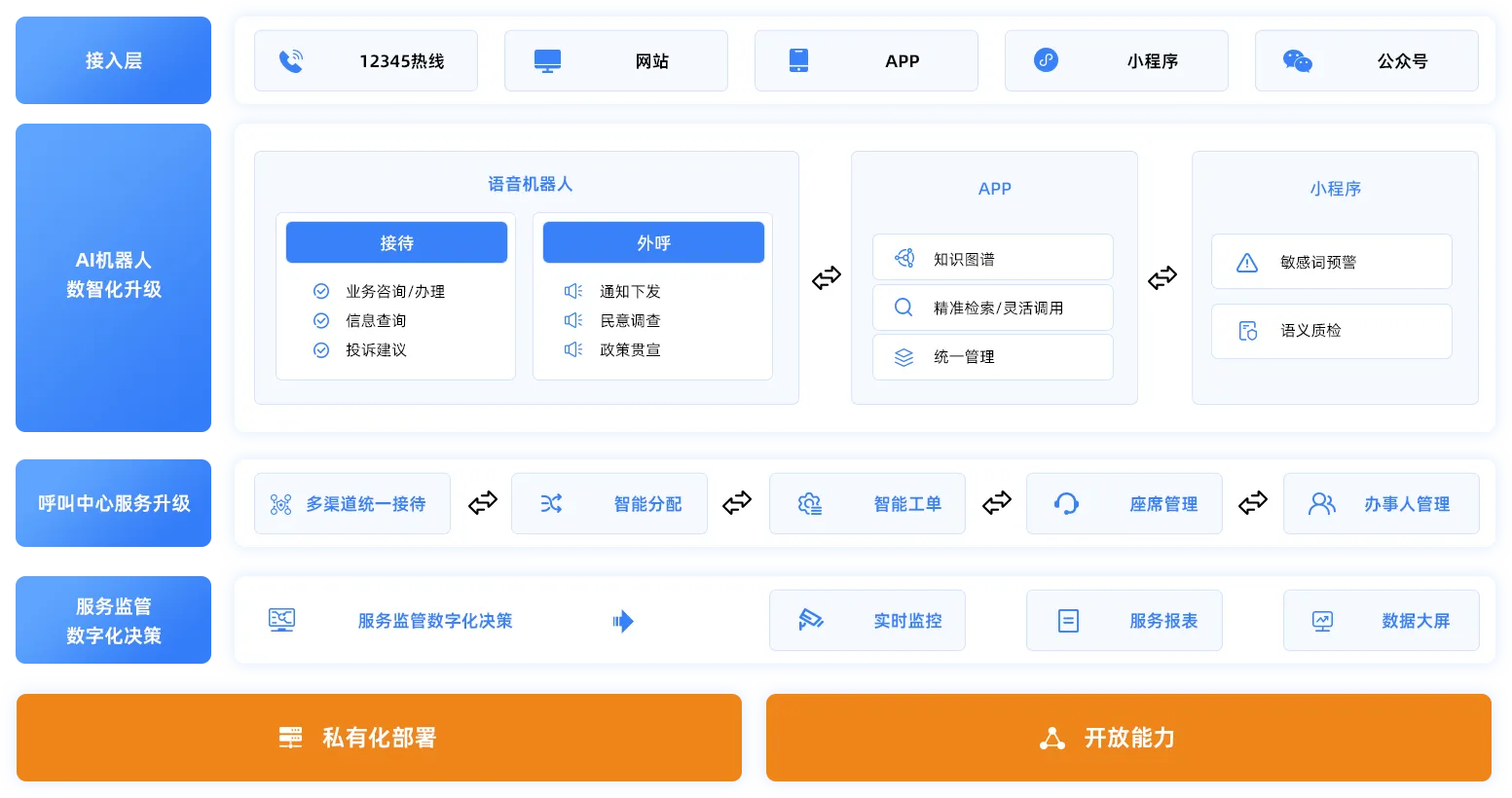This screenshot has width=1512, height=798.
Task: Click the layers icon next to 统一管理
Action: click(x=904, y=357)
